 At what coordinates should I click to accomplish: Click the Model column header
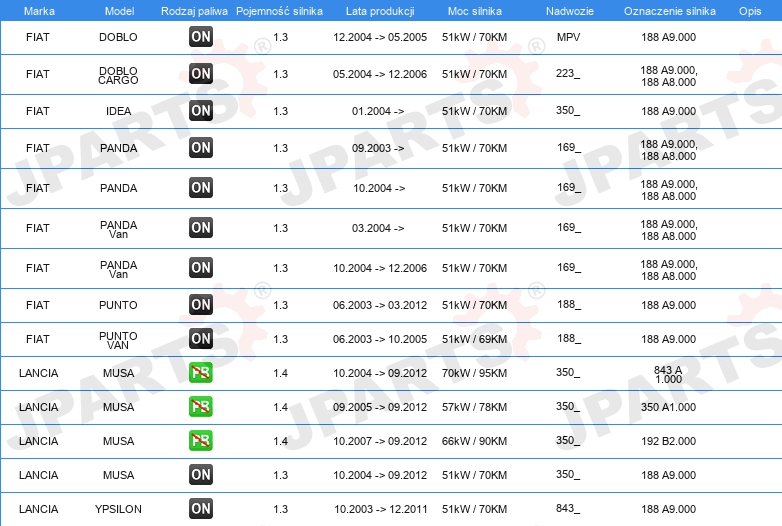coord(119,11)
